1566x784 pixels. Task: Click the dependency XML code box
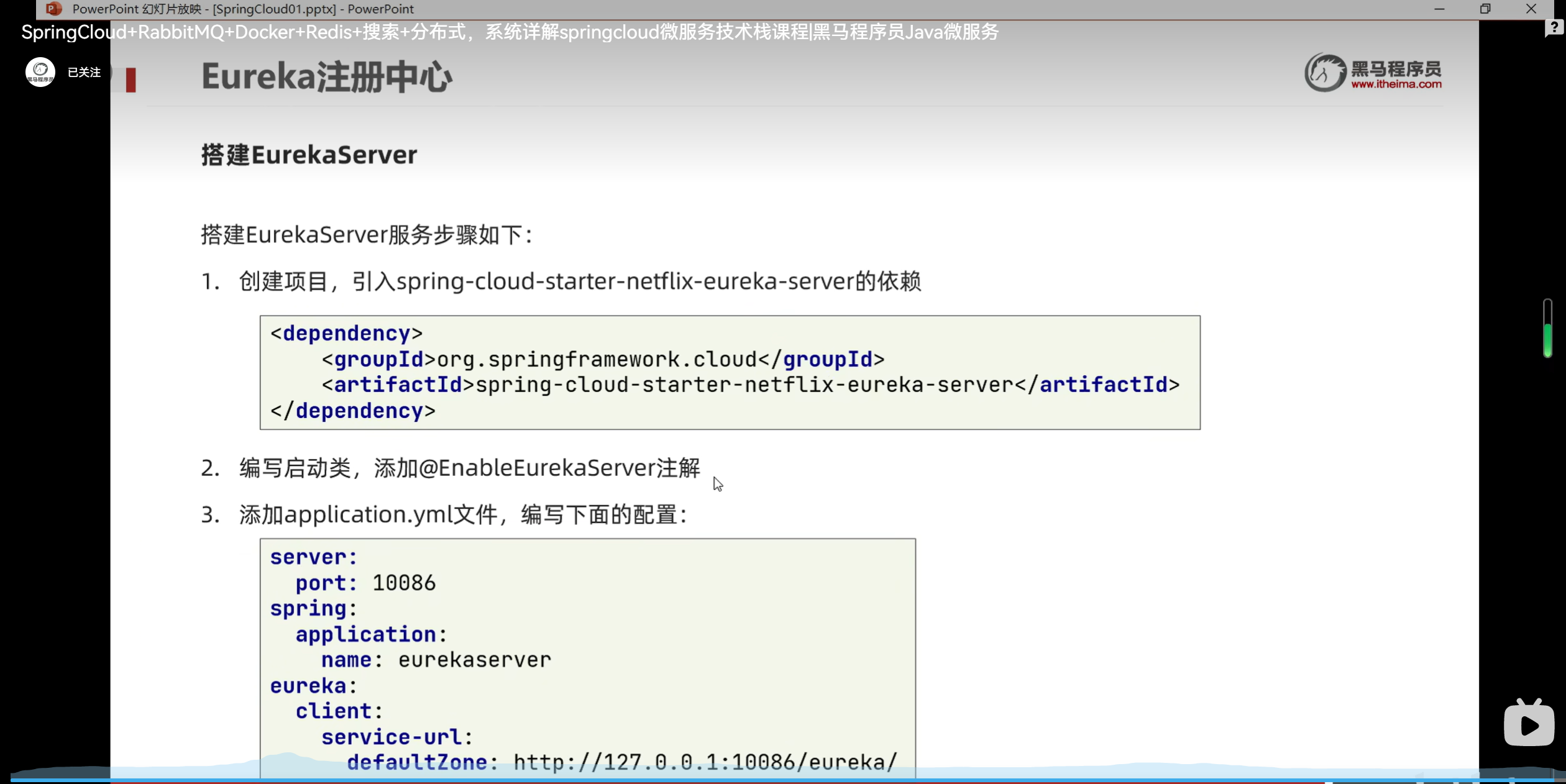tap(730, 372)
